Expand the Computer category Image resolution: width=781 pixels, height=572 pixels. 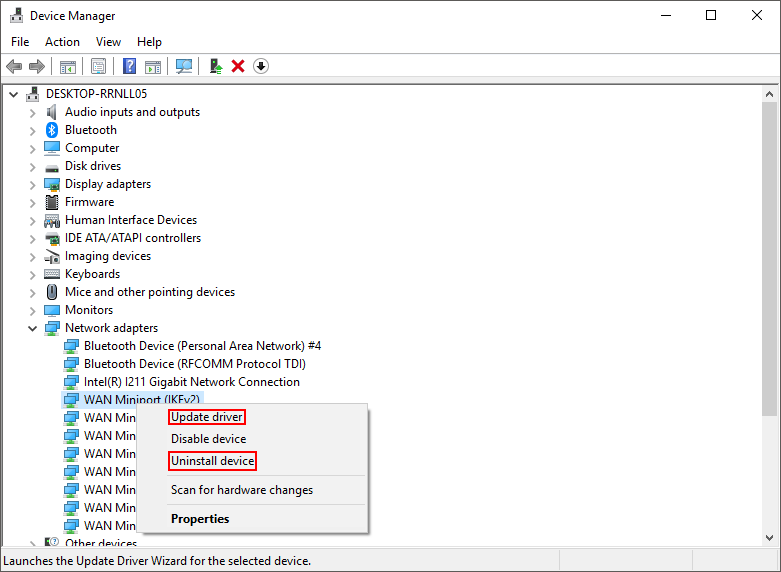[x=33, y=148]
